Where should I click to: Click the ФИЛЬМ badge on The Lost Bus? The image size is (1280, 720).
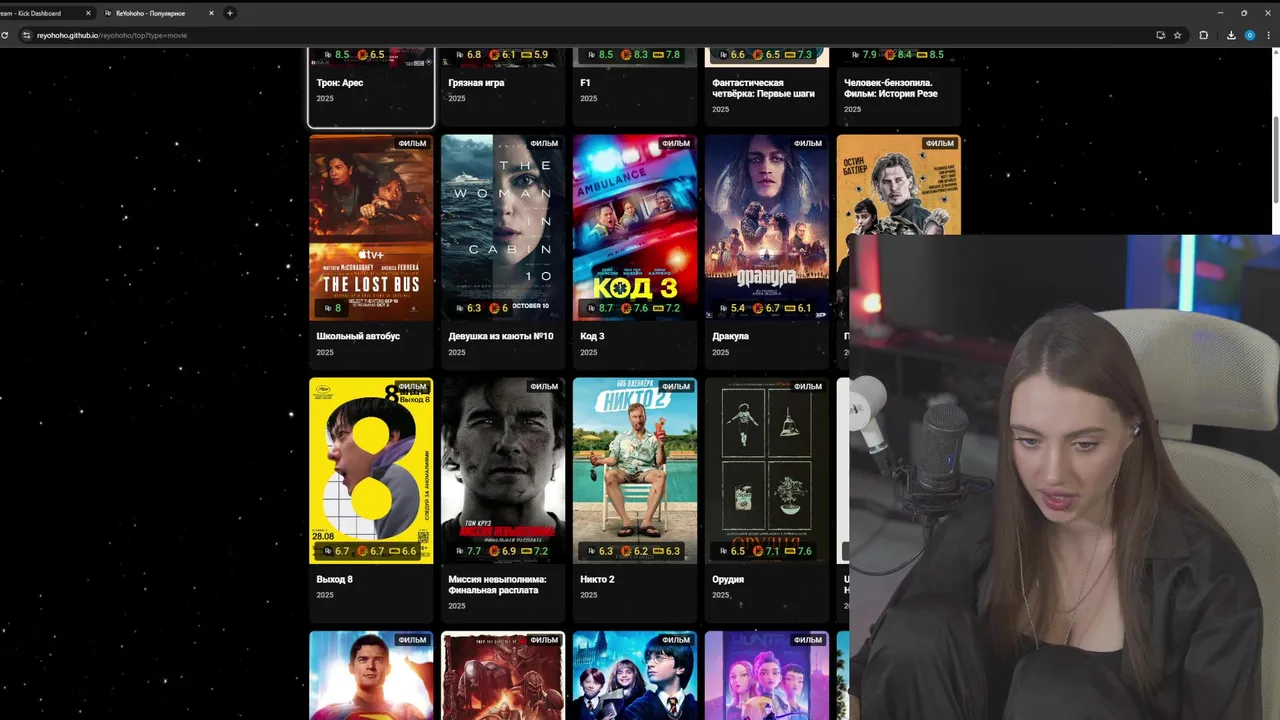point(412,143)
